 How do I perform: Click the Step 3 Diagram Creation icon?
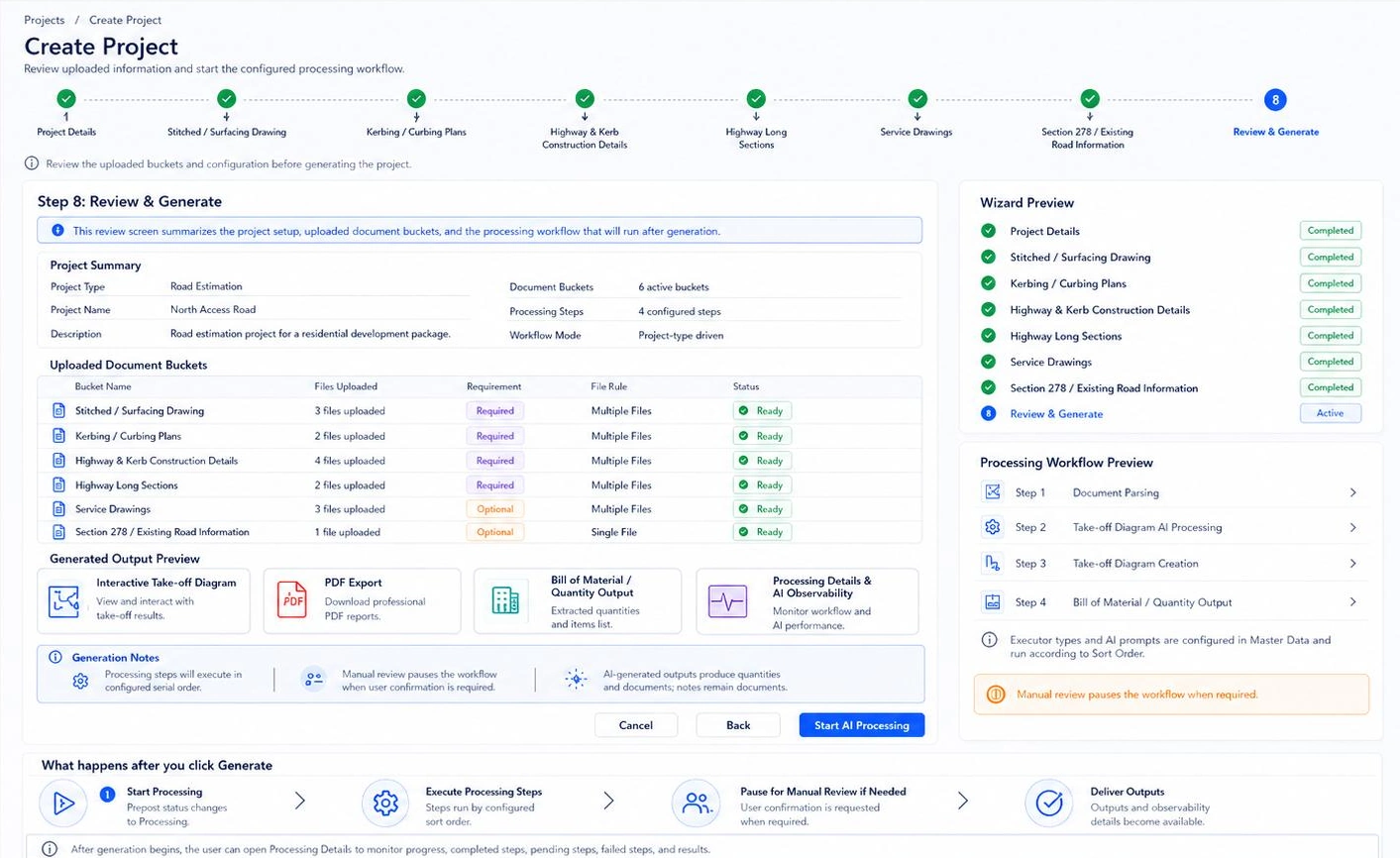[x=992, y=564]
